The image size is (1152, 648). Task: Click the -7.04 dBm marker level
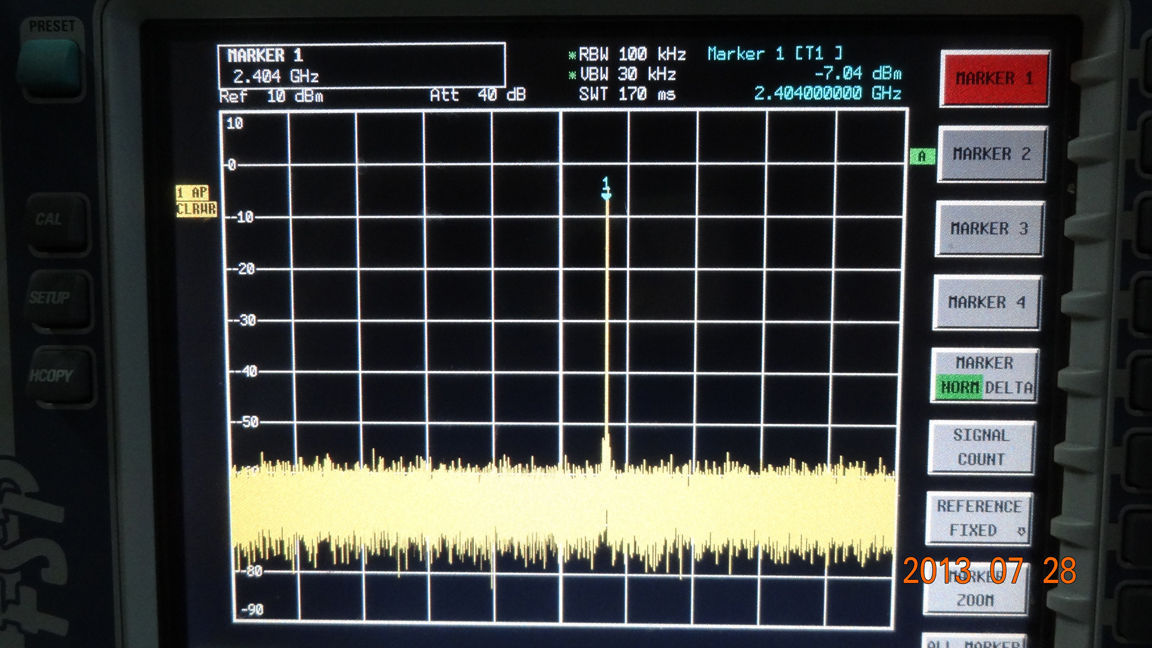(857, 73)
